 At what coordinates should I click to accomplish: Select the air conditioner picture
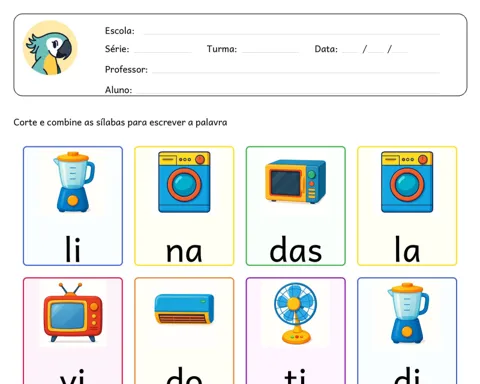(x=184, y=309)
